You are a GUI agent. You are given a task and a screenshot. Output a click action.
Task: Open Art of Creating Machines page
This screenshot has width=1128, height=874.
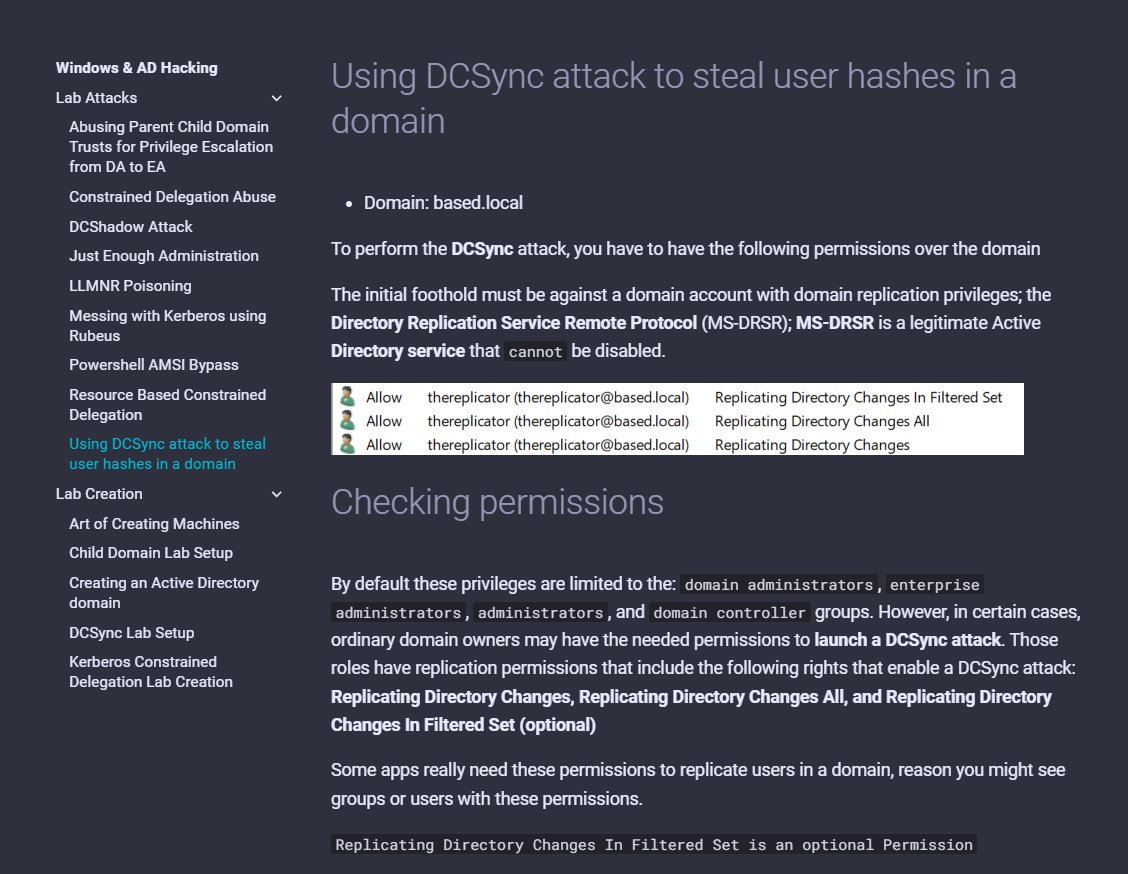click(154, 524)
